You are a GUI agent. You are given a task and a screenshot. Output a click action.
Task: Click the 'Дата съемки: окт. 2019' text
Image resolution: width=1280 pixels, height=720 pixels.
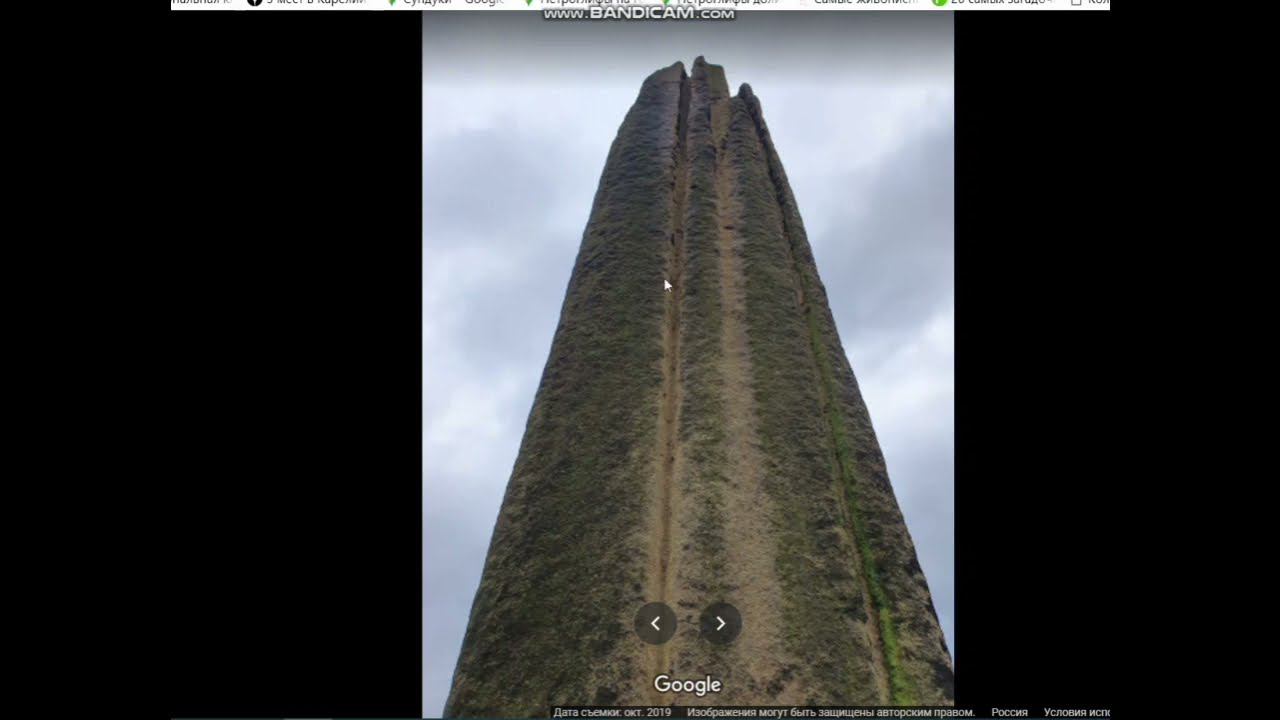pos(612,712)
